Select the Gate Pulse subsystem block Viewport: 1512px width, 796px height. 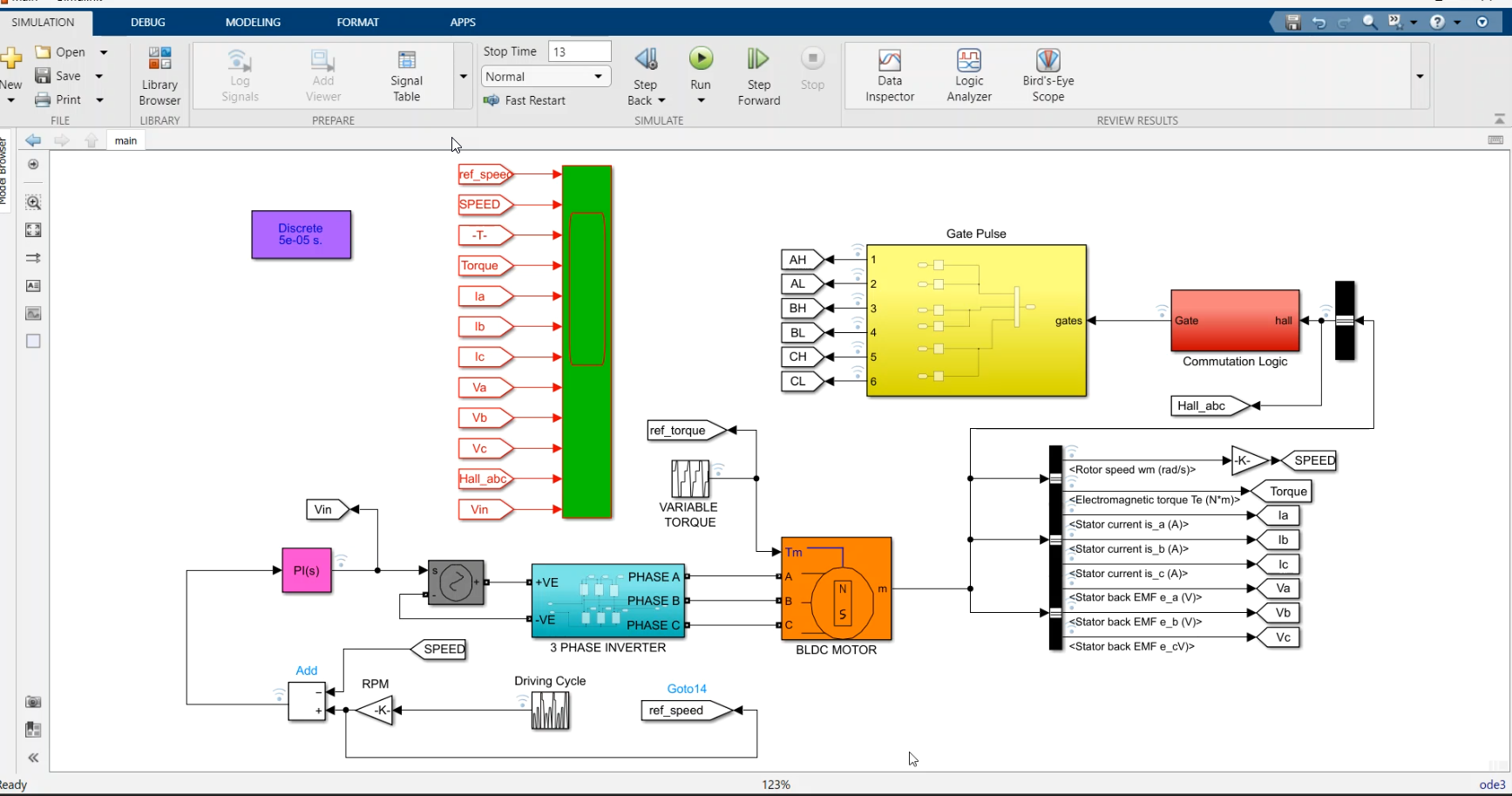[x=976, y=321]
